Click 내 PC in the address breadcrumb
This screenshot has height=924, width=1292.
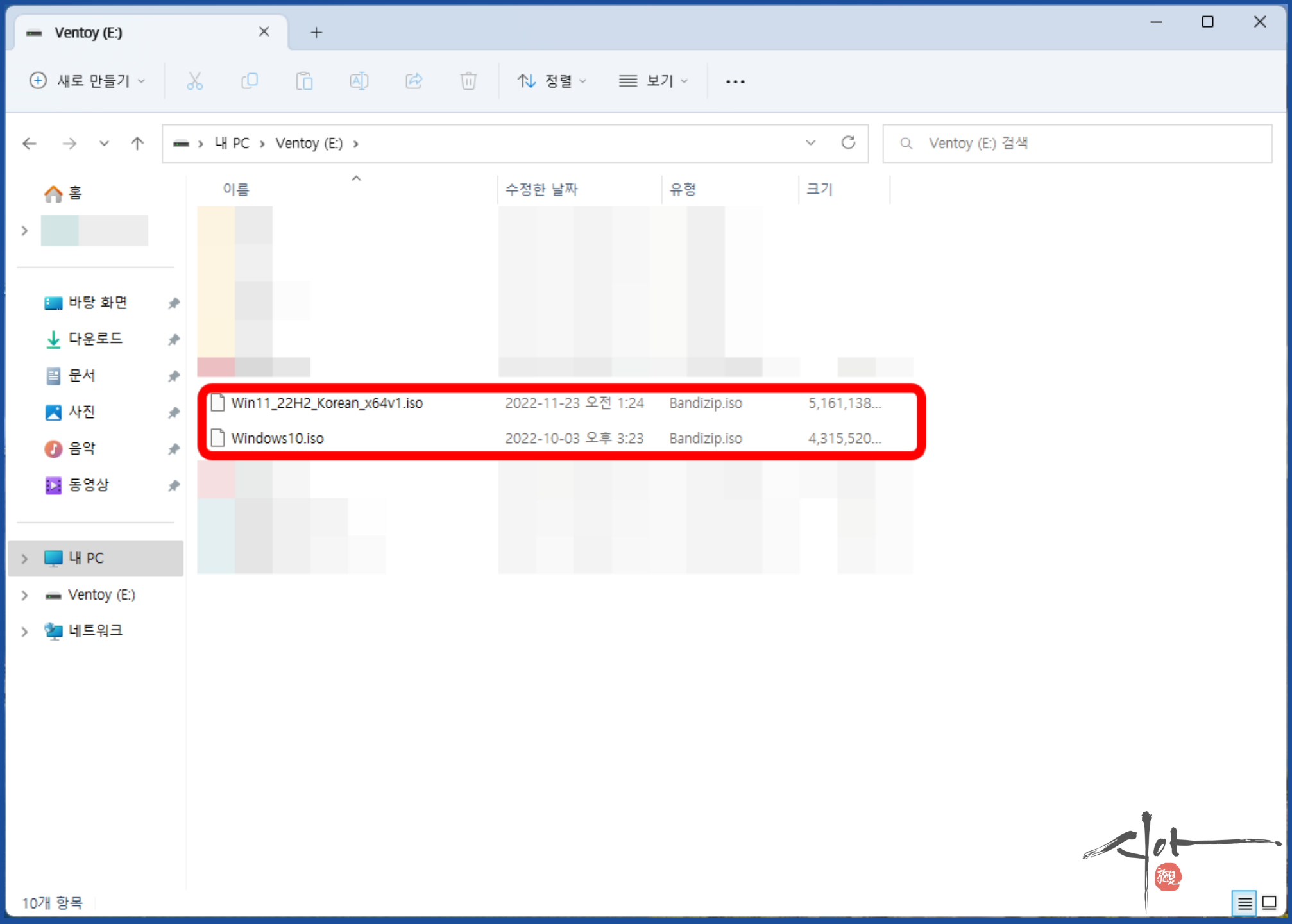(232, 143)
